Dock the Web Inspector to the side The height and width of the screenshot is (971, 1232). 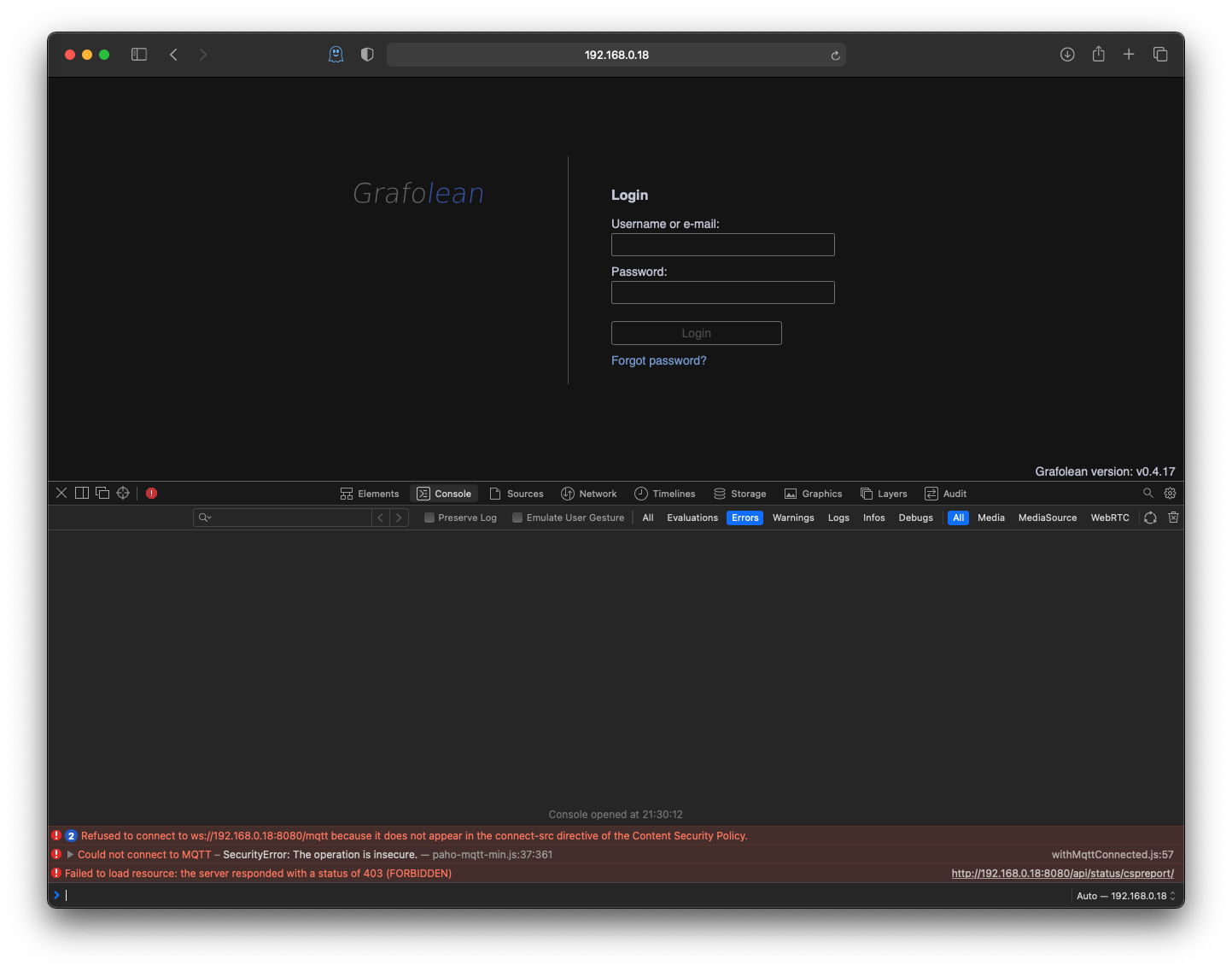(x=81, y=493)
